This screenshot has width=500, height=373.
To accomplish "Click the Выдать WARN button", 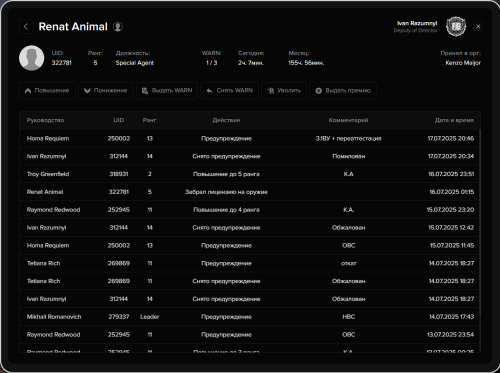I will click(x=167, y=91).
